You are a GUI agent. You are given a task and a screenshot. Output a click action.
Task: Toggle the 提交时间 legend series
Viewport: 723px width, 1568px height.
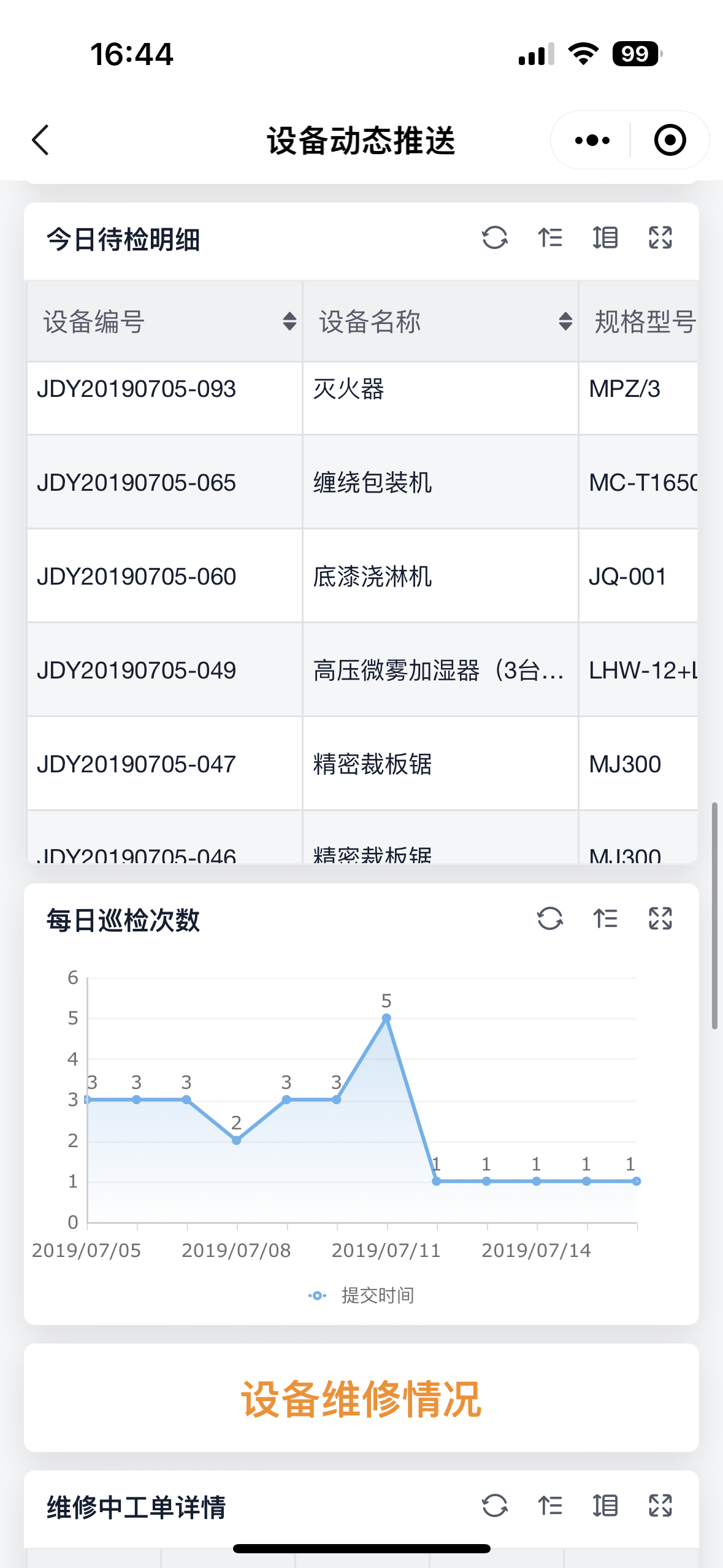tap(362, 1296)
